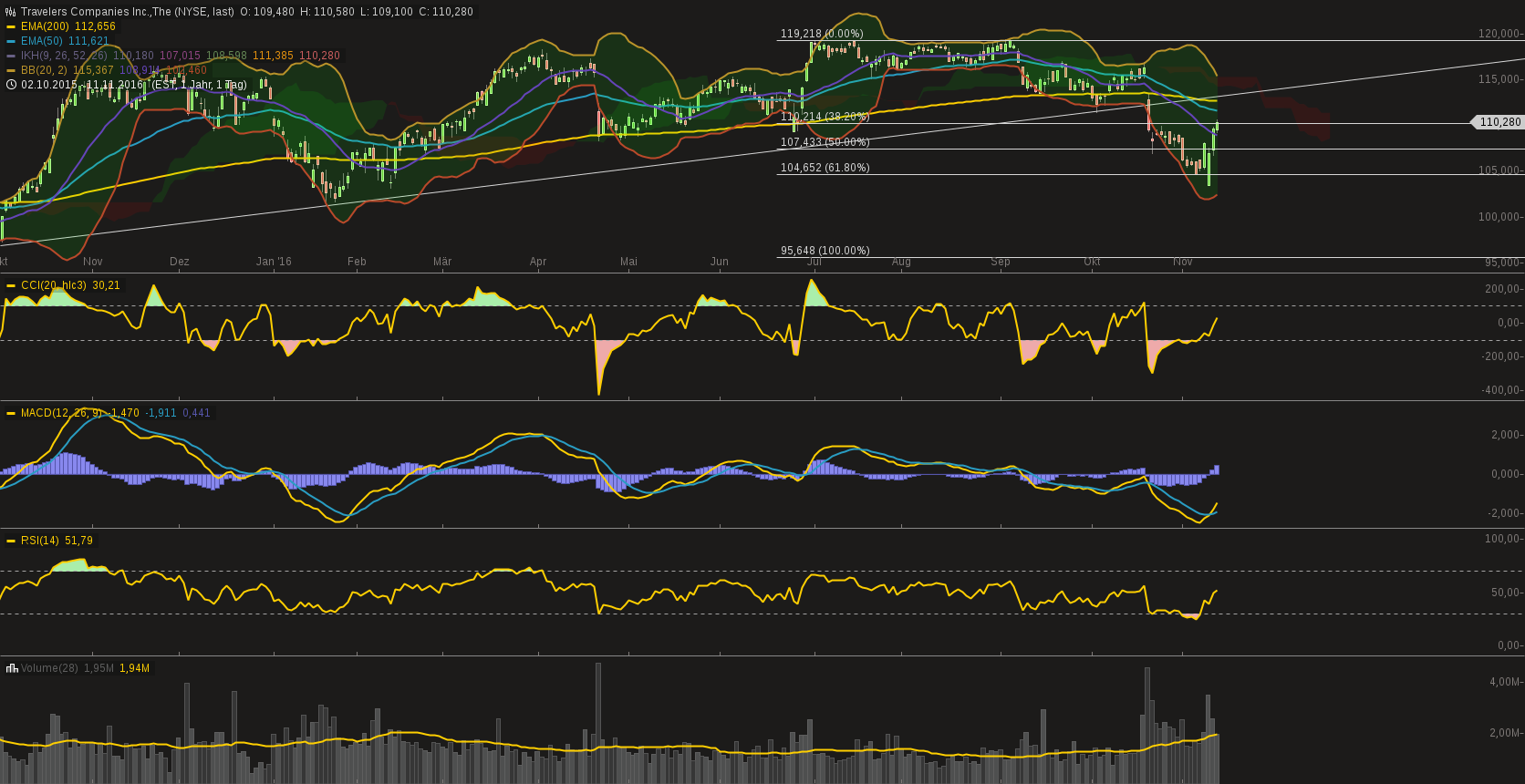
Task: Click the blue line marker before EMA(50)
Action: tap(11, 41)
